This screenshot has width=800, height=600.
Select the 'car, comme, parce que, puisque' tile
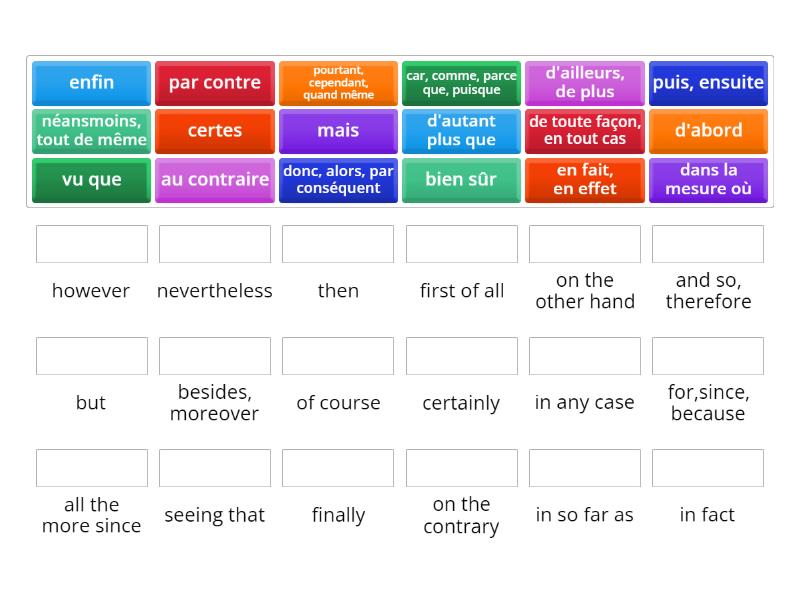[461, 83]
